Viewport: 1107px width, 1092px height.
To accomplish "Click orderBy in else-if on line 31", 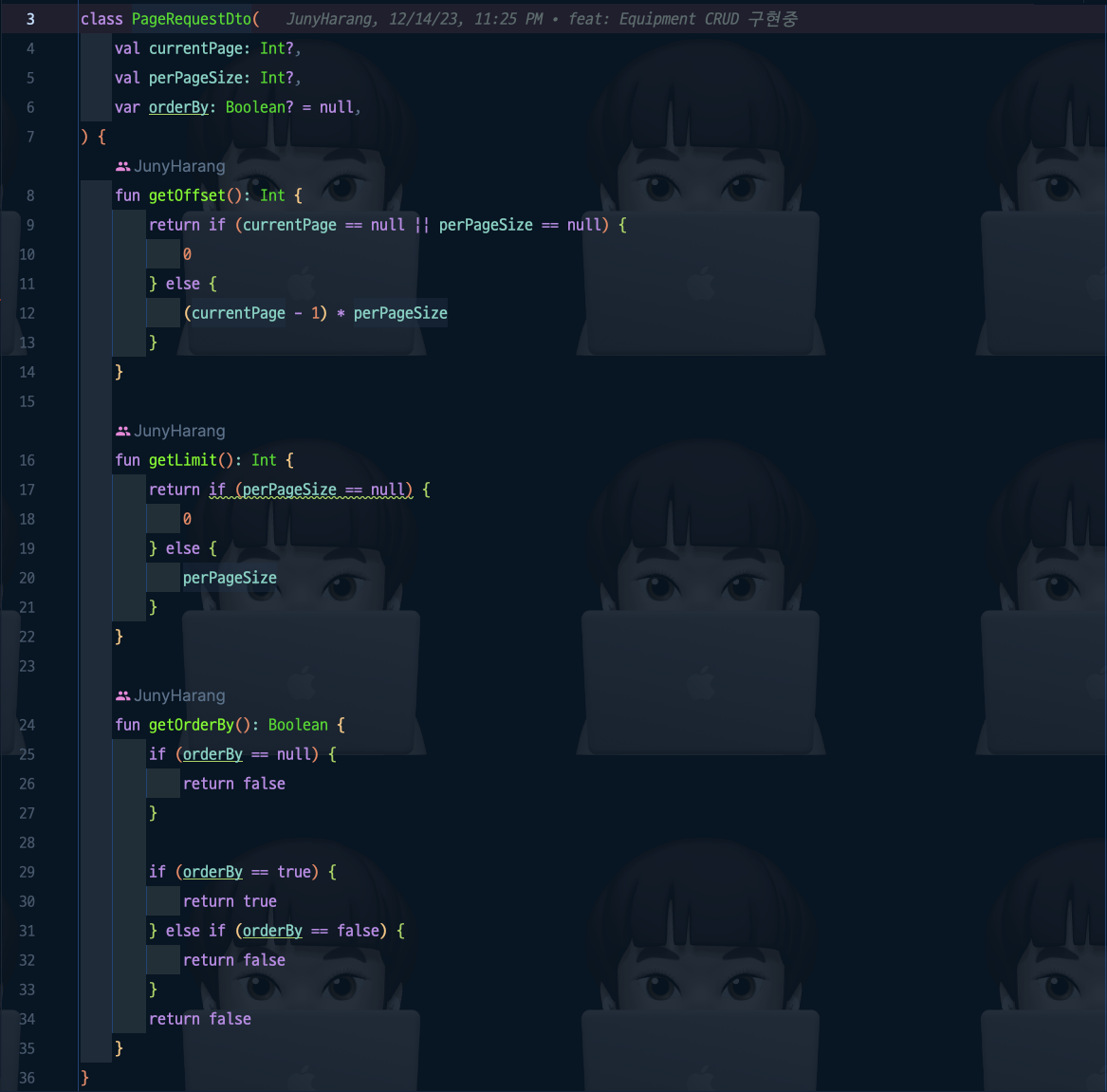I will (x=272, y=931).
